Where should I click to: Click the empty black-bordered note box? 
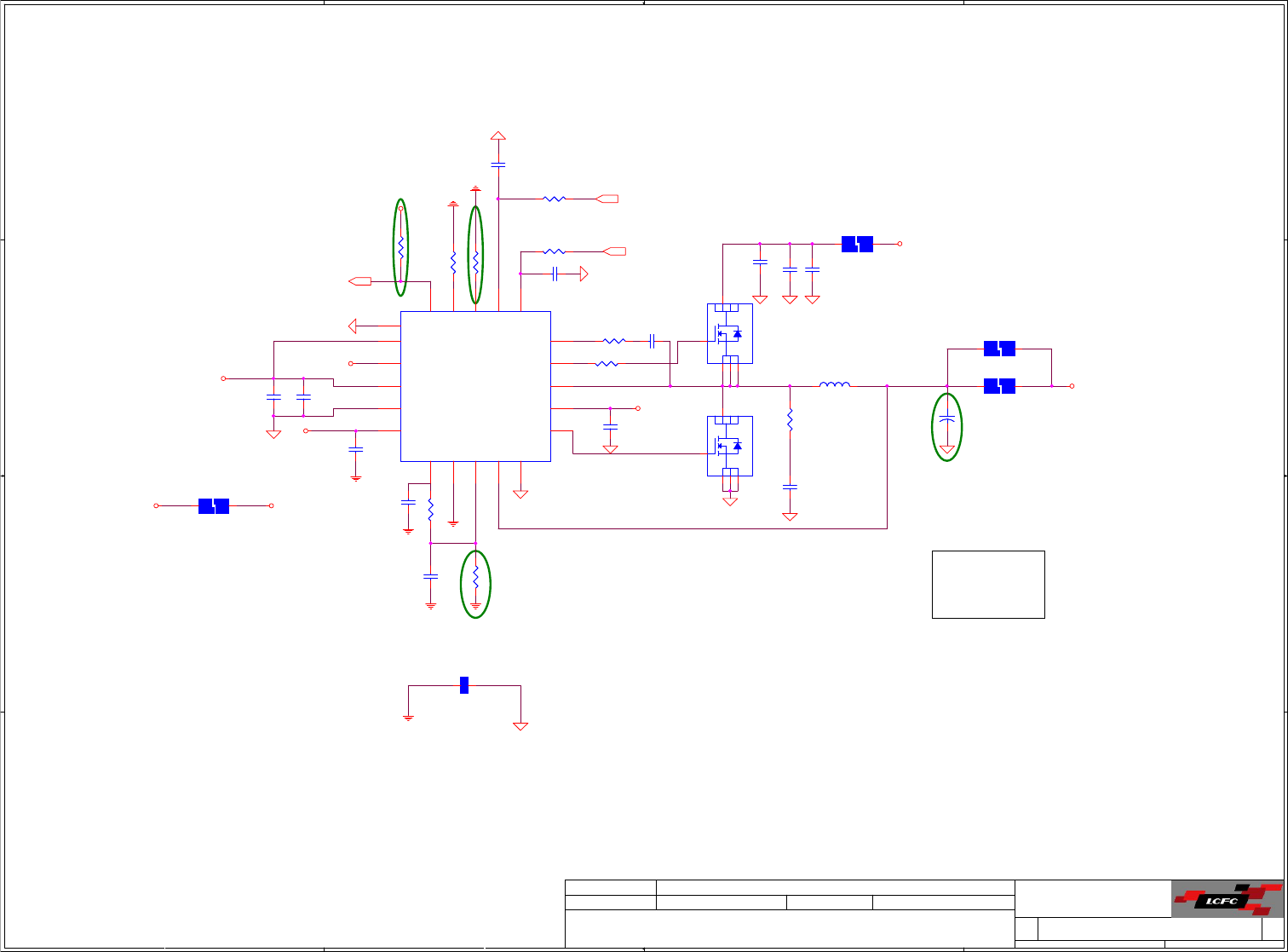[988, 584]
